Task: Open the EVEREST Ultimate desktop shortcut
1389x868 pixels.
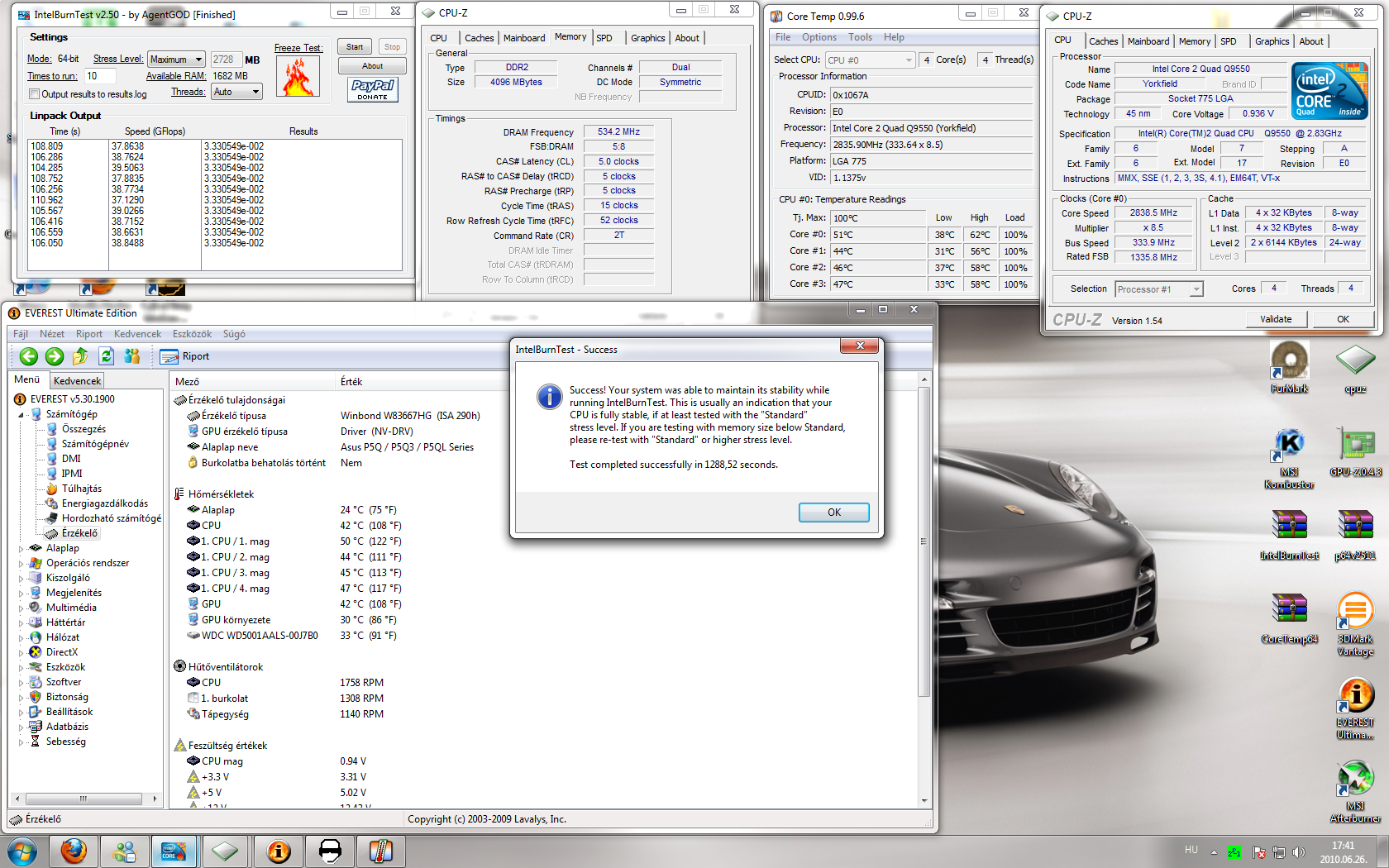Action: [x=1355, y=708]
